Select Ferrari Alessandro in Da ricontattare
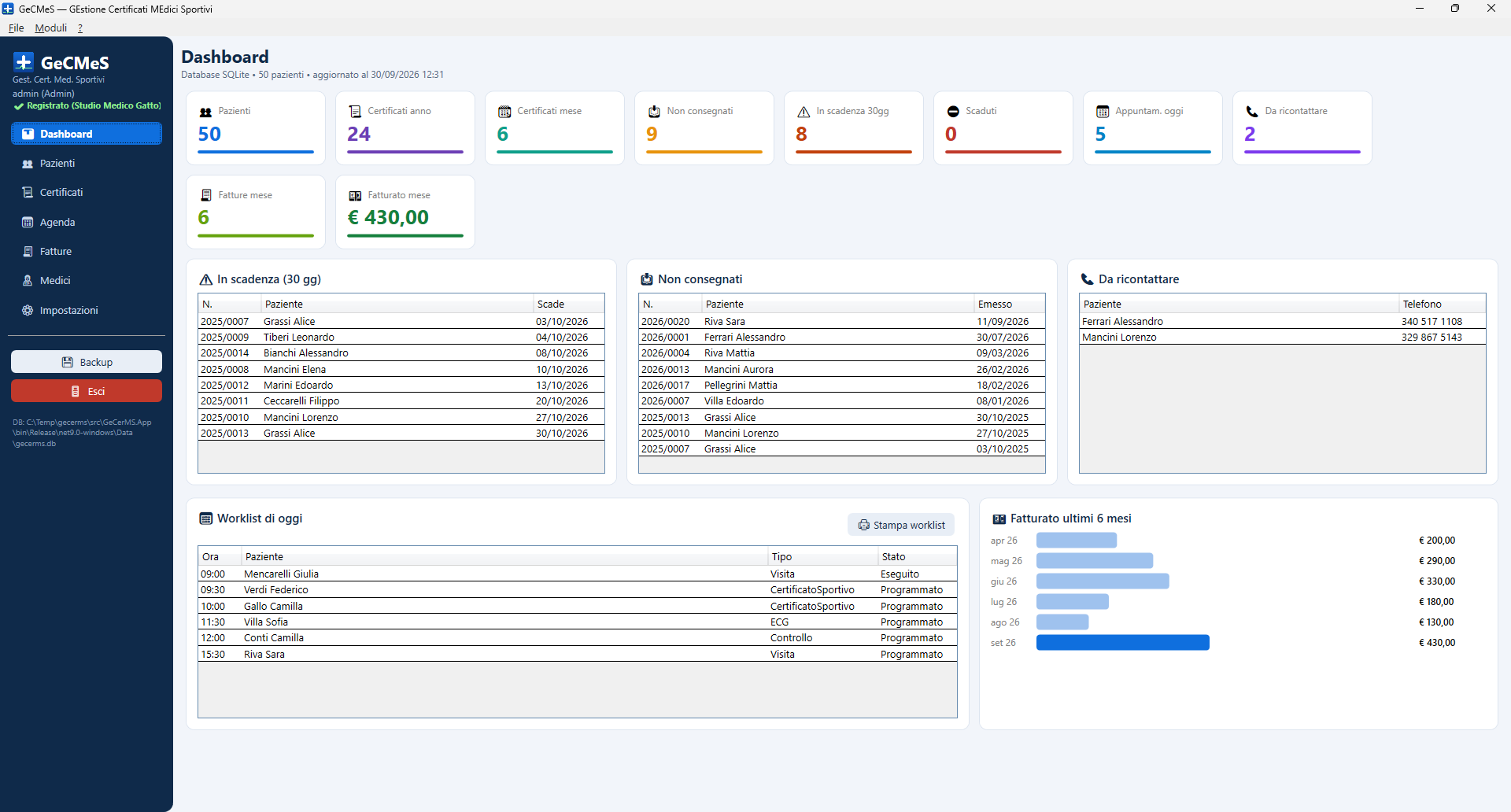The height and width of the screenshot is (812, 1511). [x=1283, y=322]
